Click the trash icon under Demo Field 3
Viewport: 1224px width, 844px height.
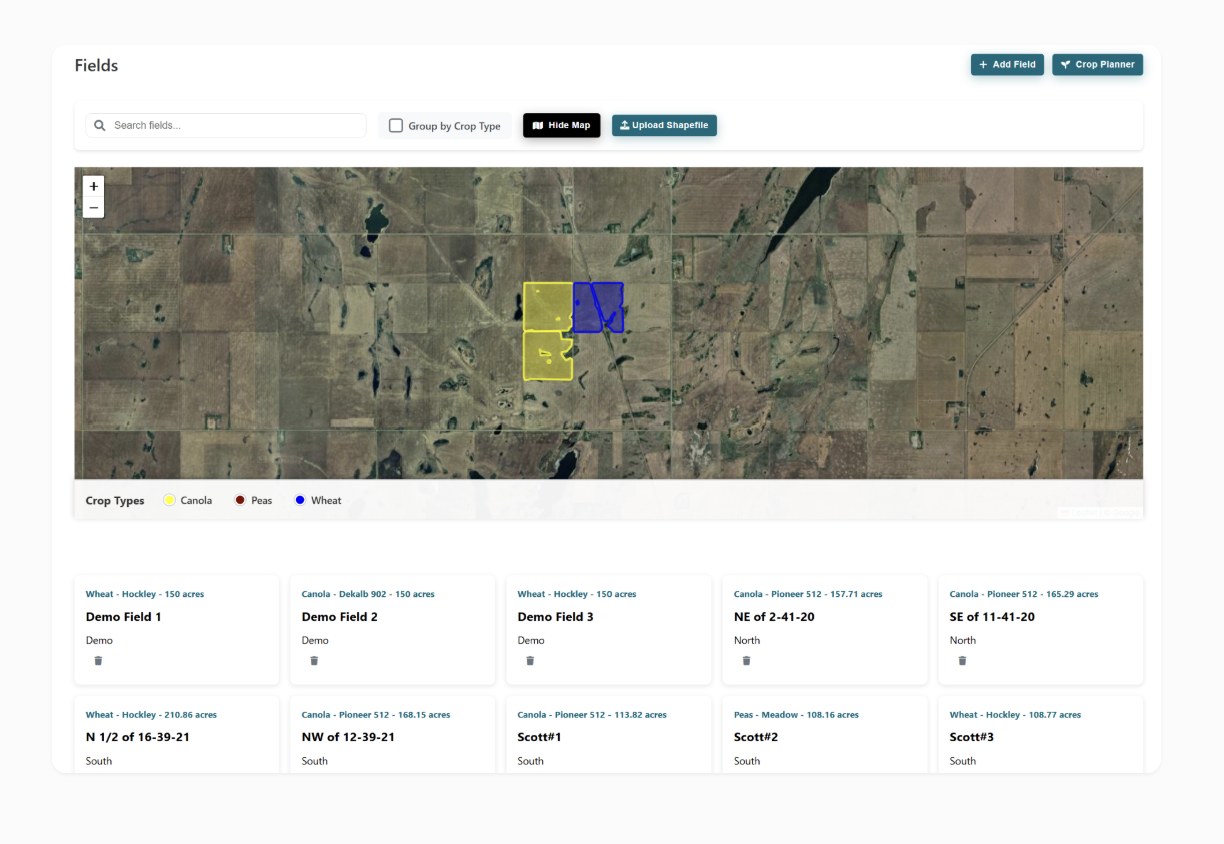pyautogui.click(x=530, y=660)
